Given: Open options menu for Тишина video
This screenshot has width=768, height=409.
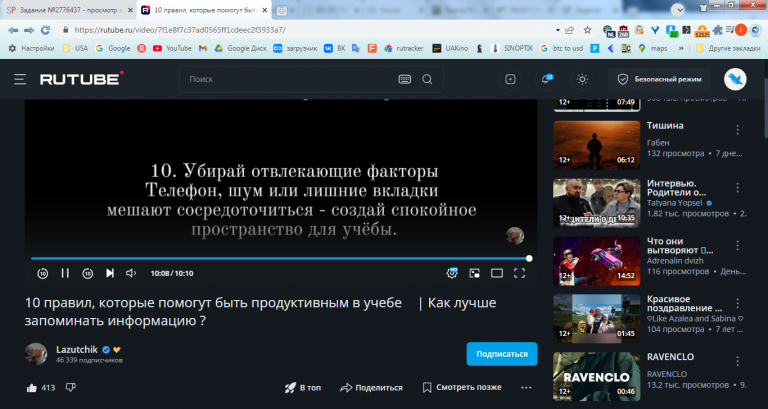Looking at the screenshot, I should point(737,130).
